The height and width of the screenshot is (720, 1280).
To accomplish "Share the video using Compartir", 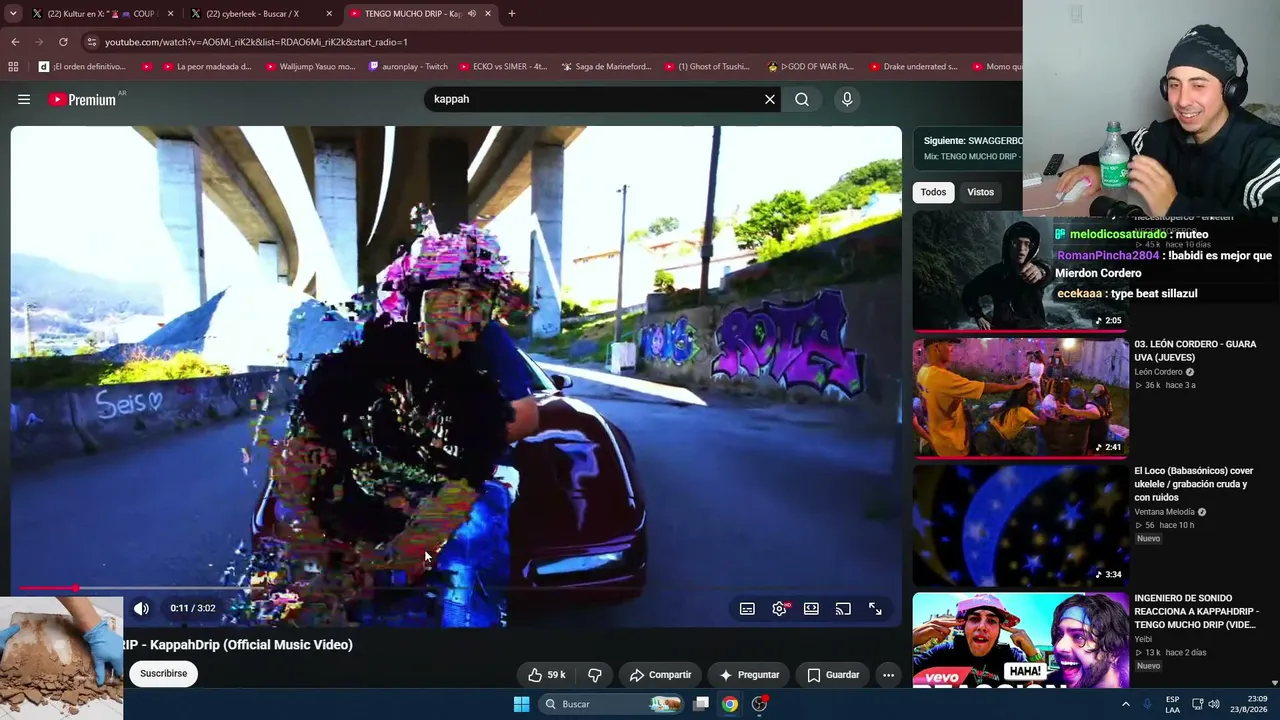I will 660,675.
